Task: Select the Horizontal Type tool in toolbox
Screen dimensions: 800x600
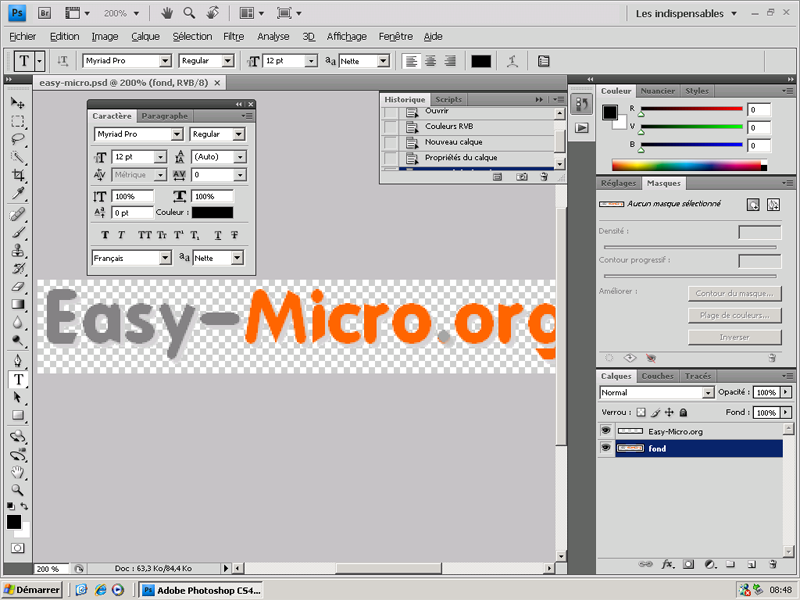Action: click(18, 379)
